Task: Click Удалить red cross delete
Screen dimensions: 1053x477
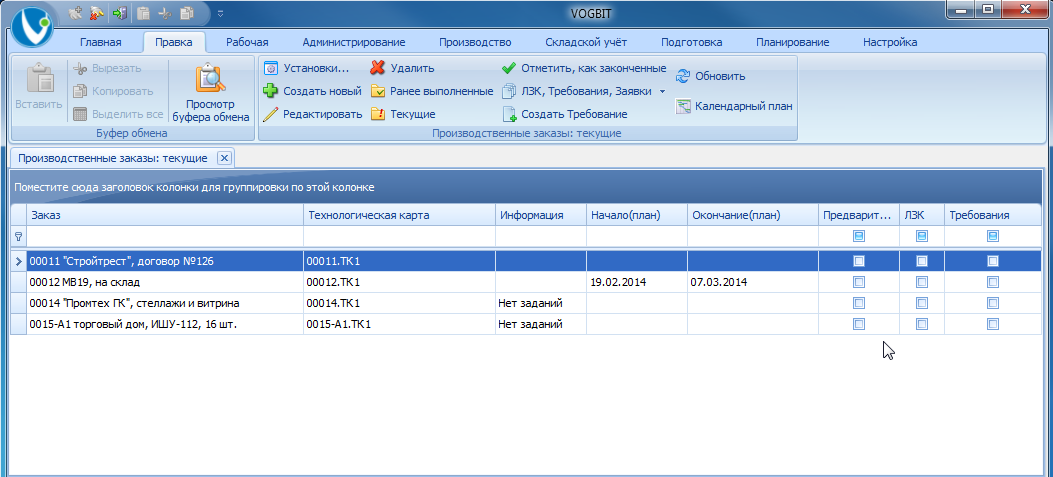Action: 403,68
